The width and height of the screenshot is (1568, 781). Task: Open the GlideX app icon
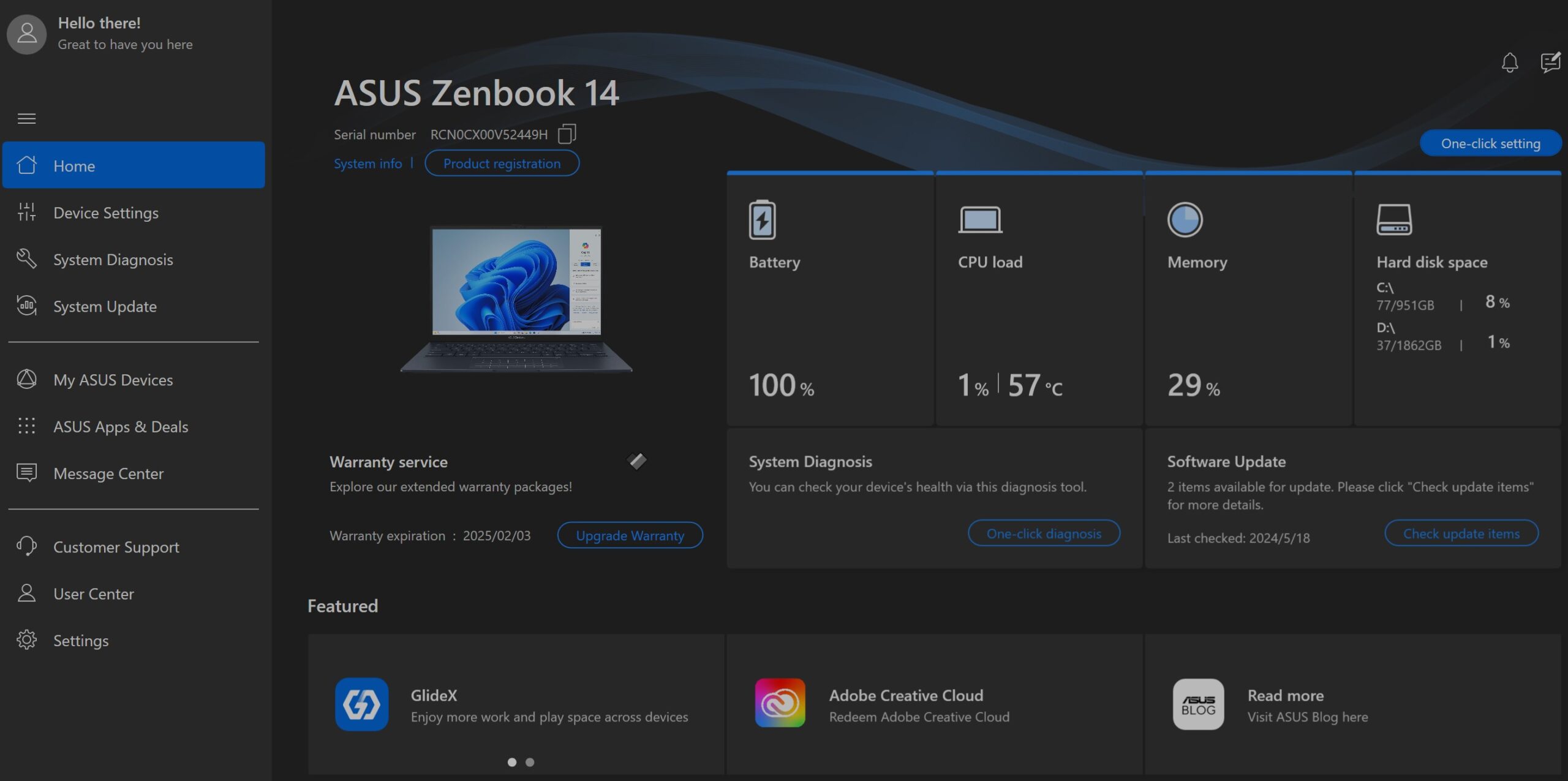point(361,704)
